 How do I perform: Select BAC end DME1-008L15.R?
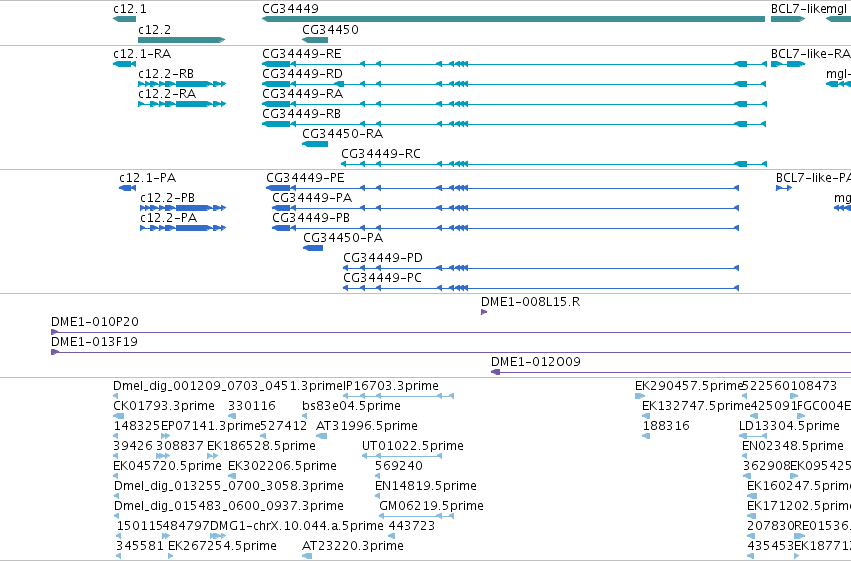(x=484, y=312)
